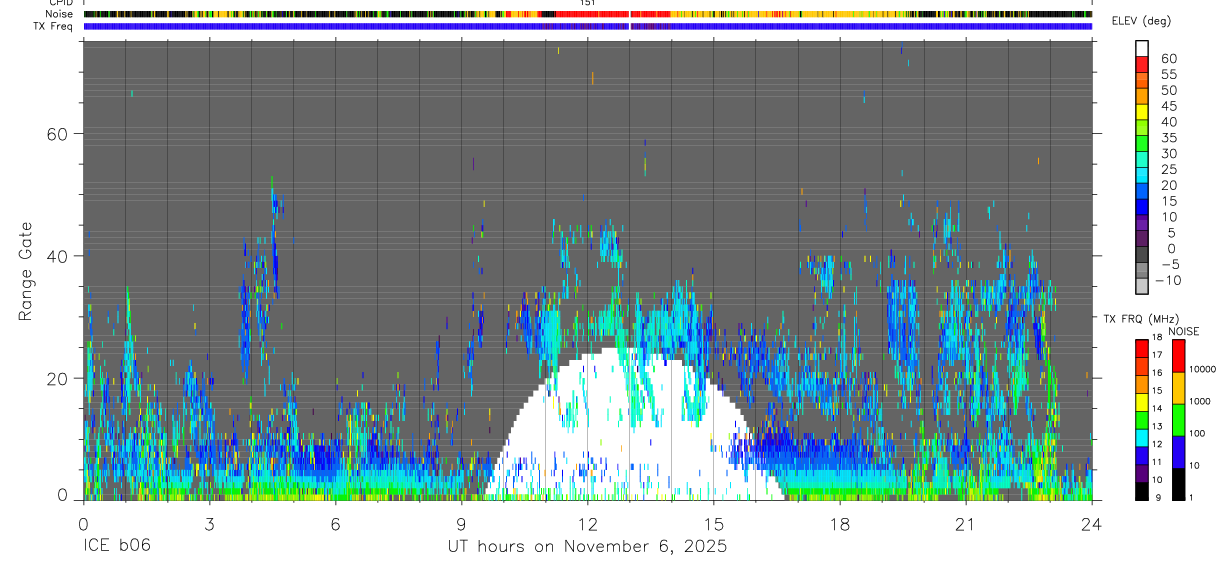
Task: Click the '14' TX FRQ legend value
Action: coord(1157,408)
